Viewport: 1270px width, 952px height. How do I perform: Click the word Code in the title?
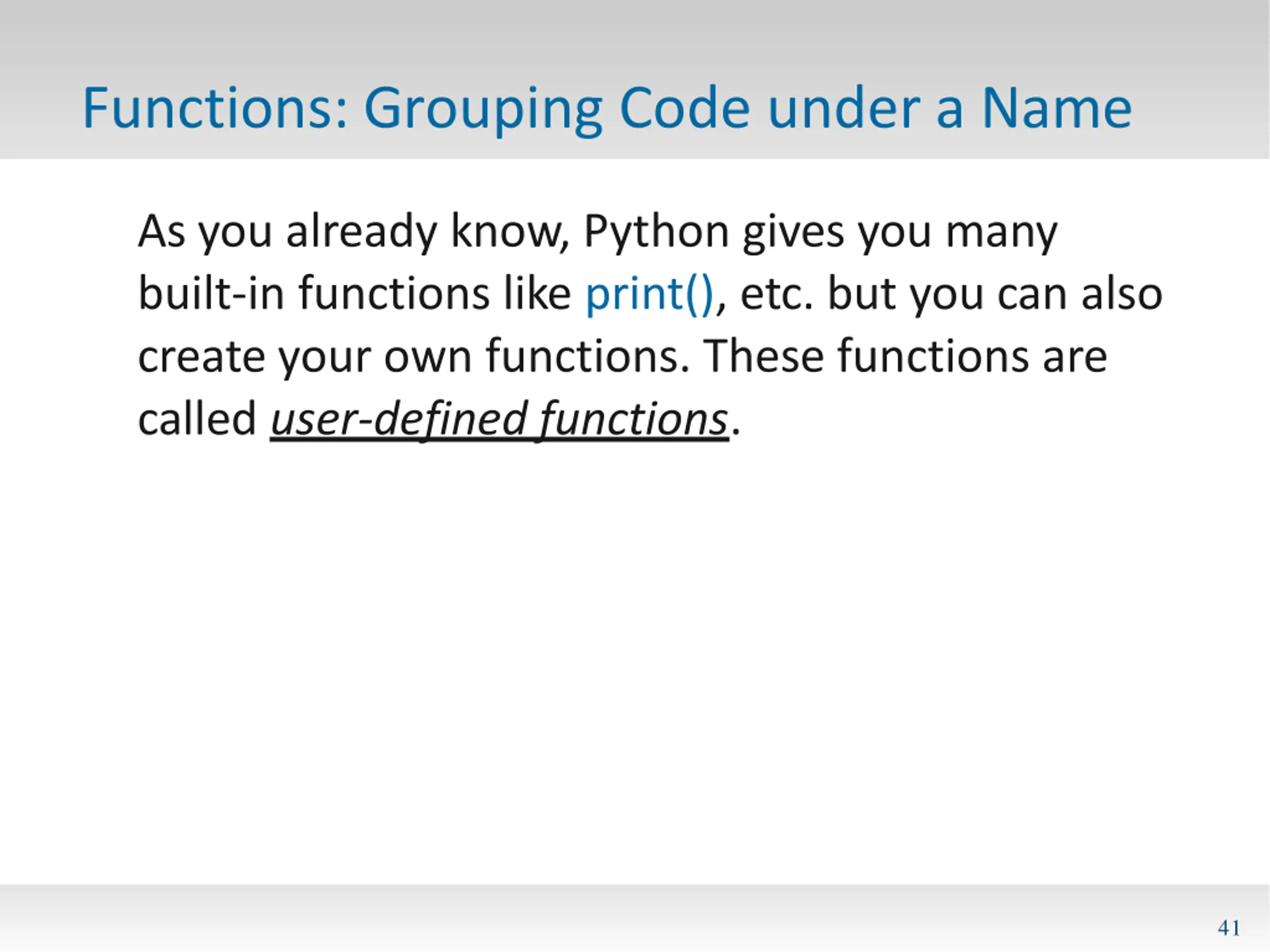[685, 108]
